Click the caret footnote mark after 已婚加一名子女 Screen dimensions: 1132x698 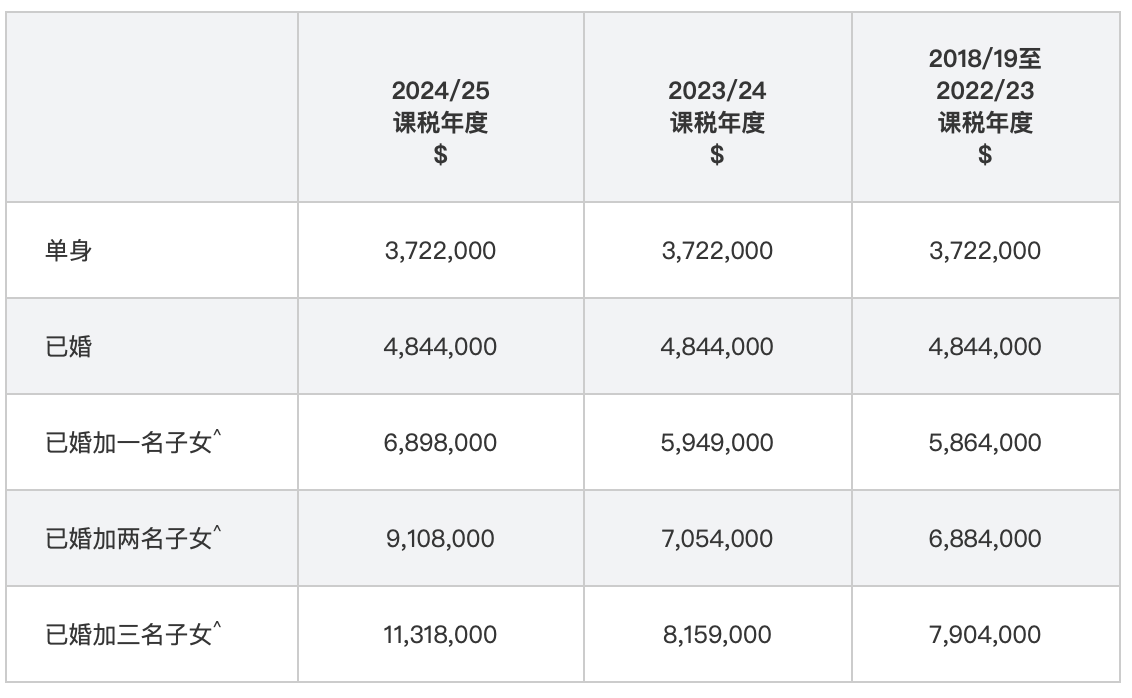tap(217, 434)
